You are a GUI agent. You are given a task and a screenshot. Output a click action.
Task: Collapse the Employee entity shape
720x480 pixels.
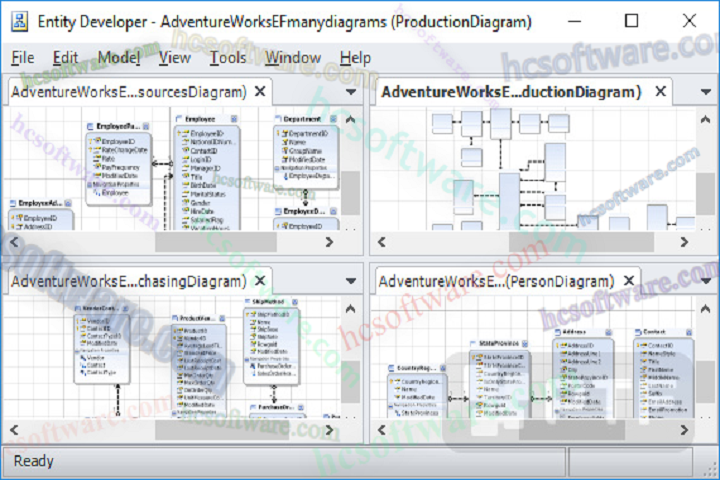pyautogui.click(x=234, y=119)
